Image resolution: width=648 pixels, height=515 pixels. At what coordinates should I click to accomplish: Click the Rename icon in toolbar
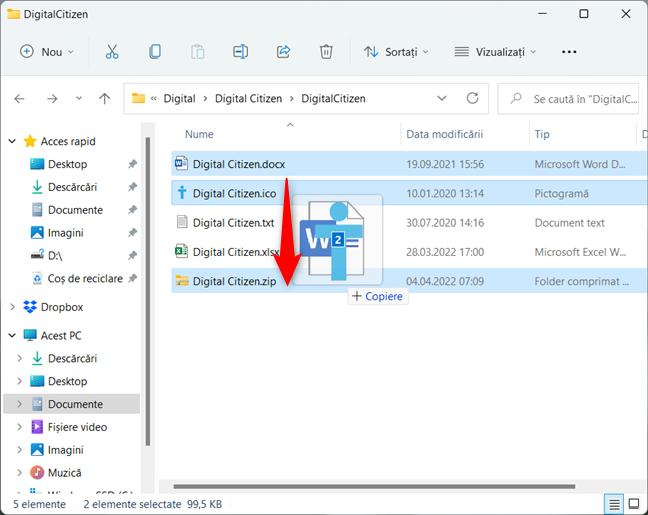241,52
